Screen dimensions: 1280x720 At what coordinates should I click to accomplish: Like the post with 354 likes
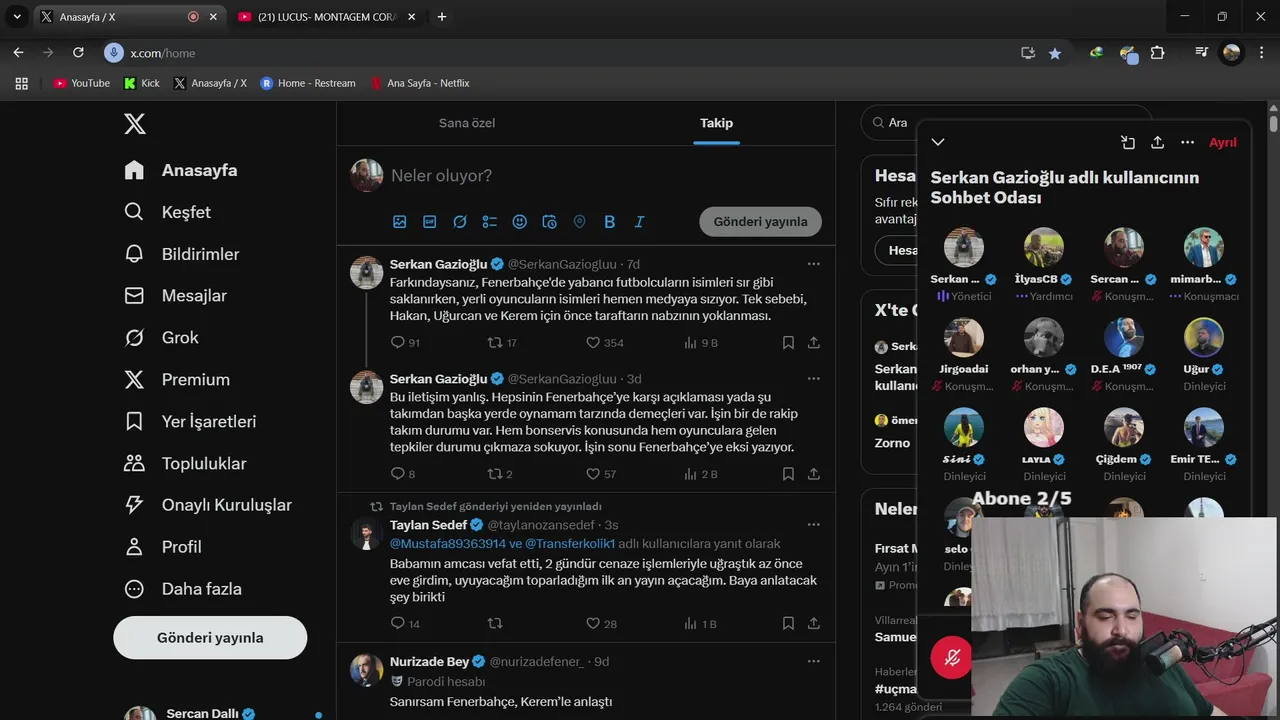click(x=604, y=343)
